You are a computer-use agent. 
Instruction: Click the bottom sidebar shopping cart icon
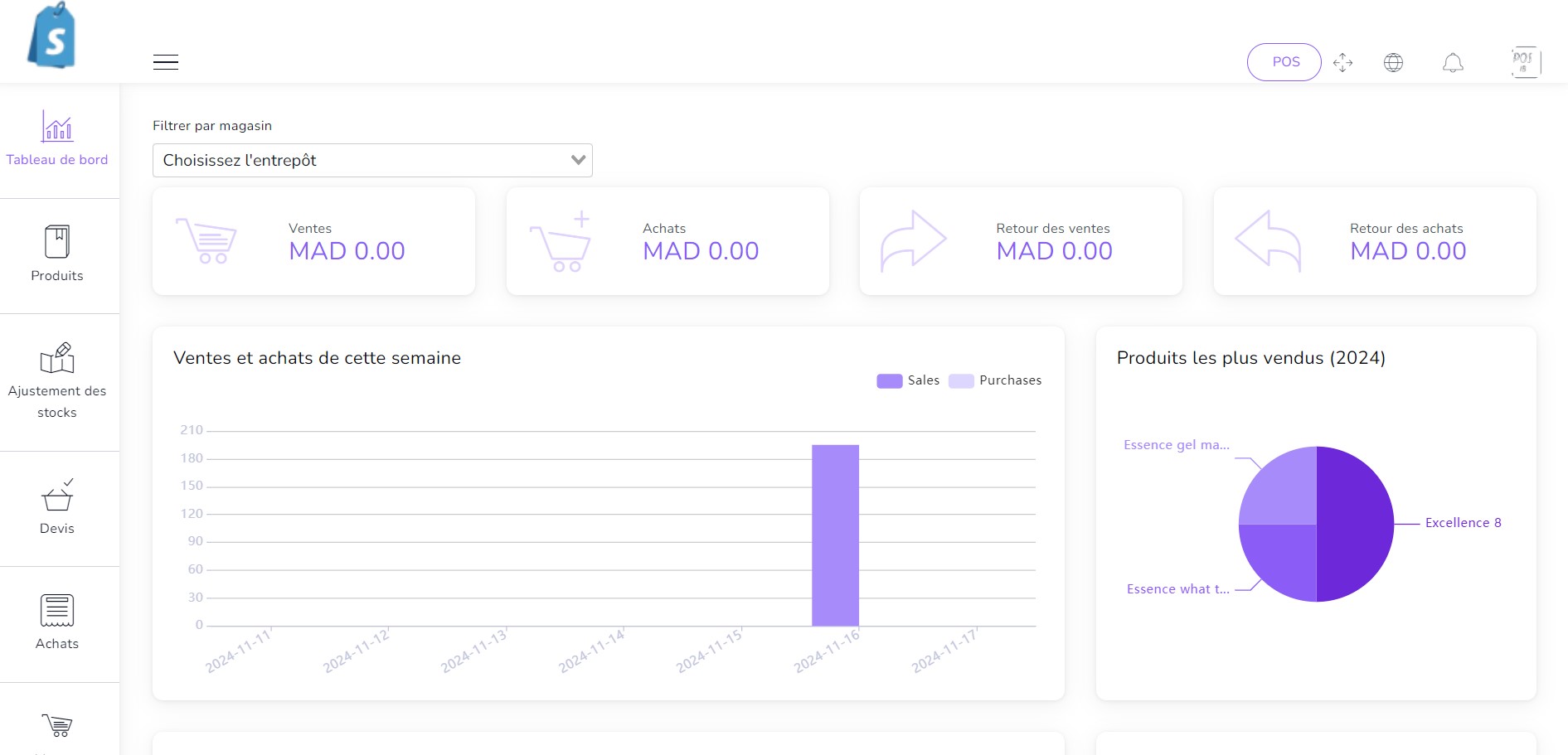point(57,726)
